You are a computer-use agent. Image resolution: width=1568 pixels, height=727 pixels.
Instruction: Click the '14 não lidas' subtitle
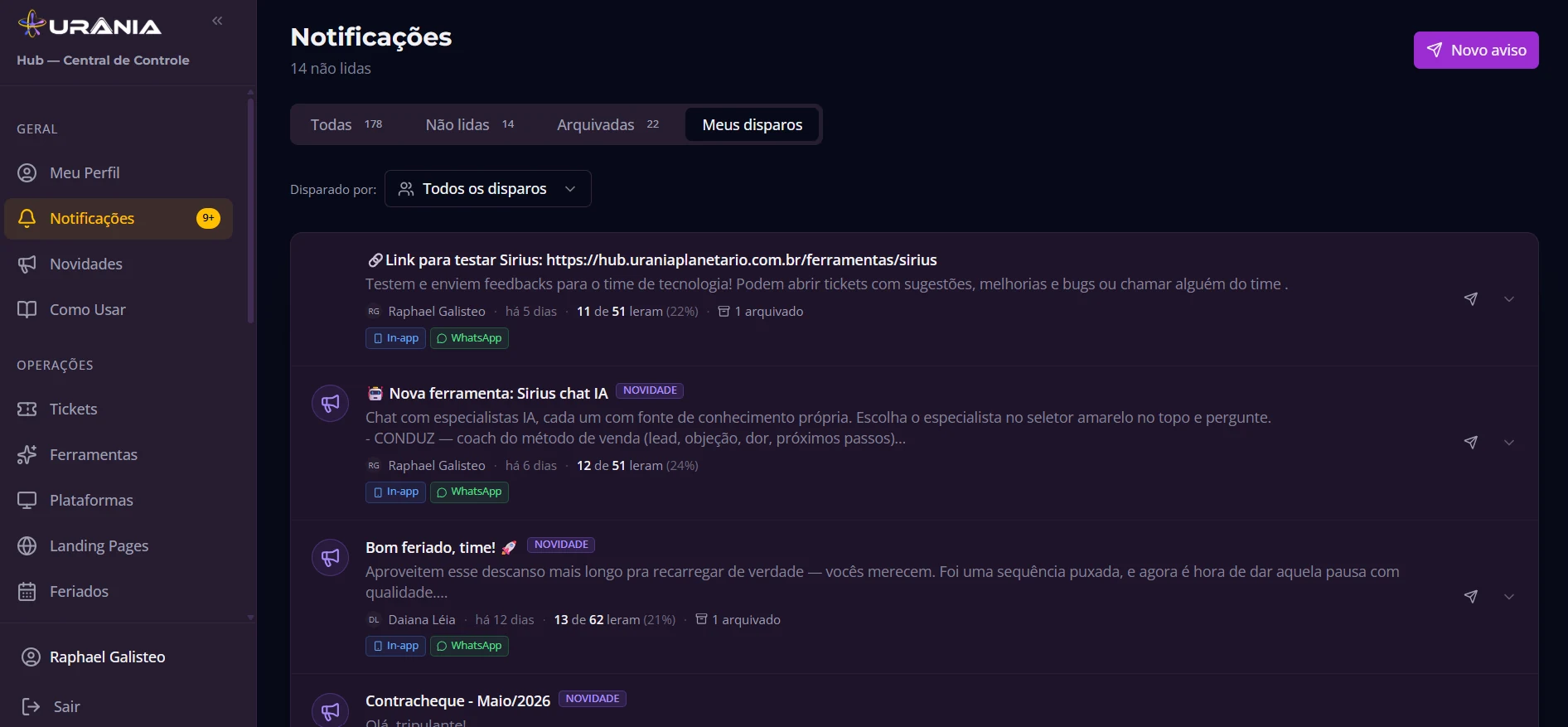coord(331,68)
